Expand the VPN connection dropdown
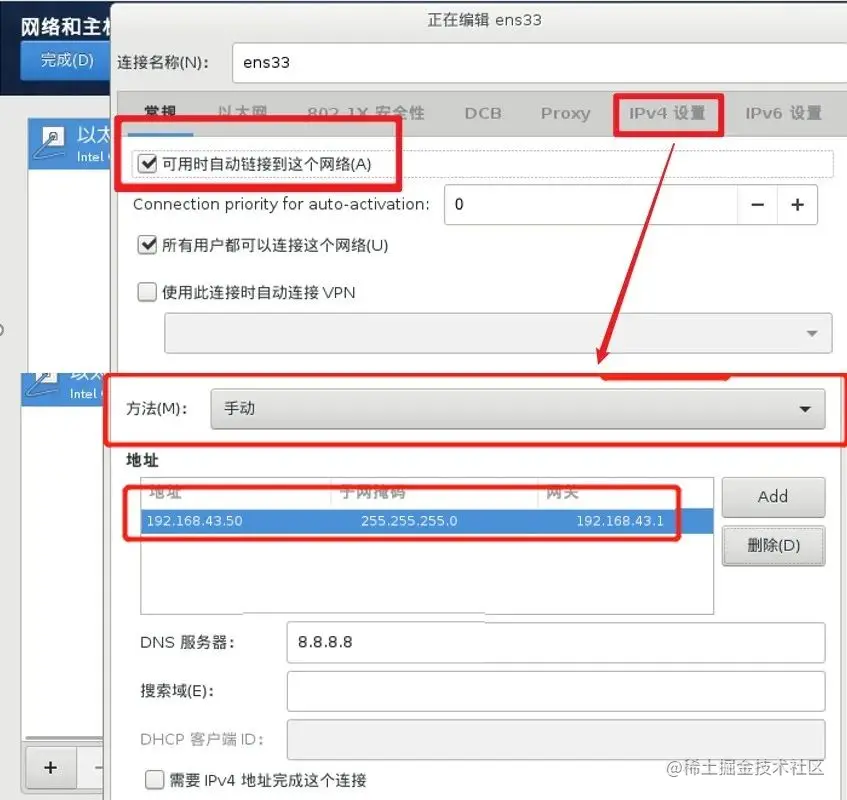 (812, 333)
